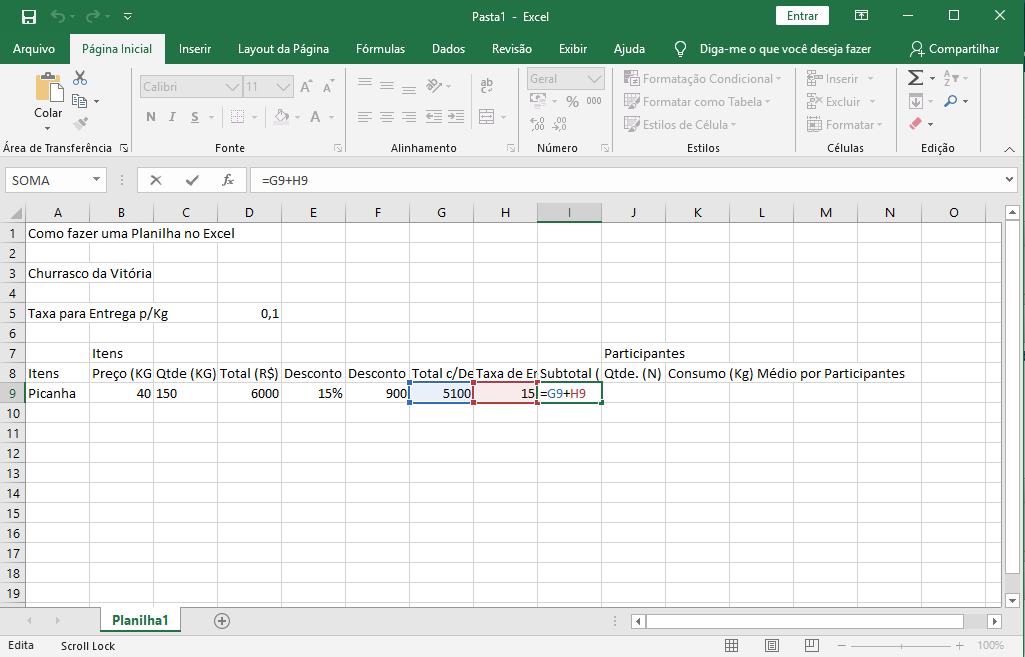Click the Cut scissors icon
The width and height of the screenshot is (1025, 657).
[80, 78]
